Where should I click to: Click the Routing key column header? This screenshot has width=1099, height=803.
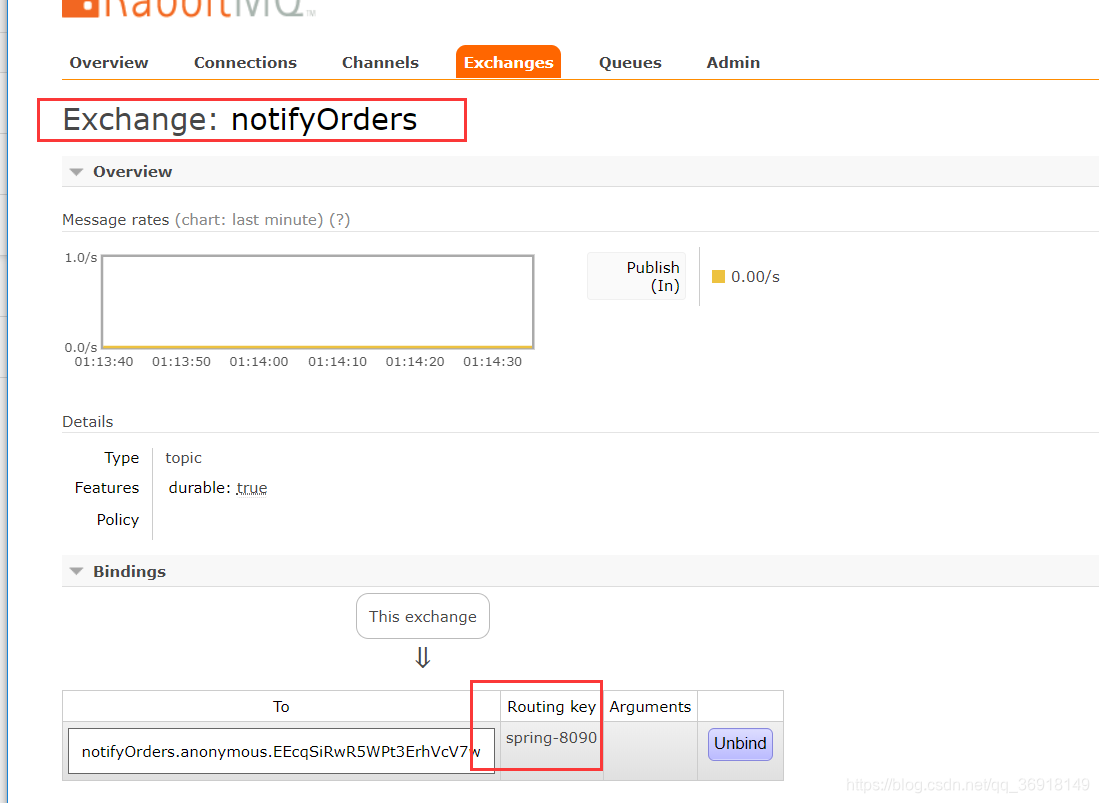point(552,706)
